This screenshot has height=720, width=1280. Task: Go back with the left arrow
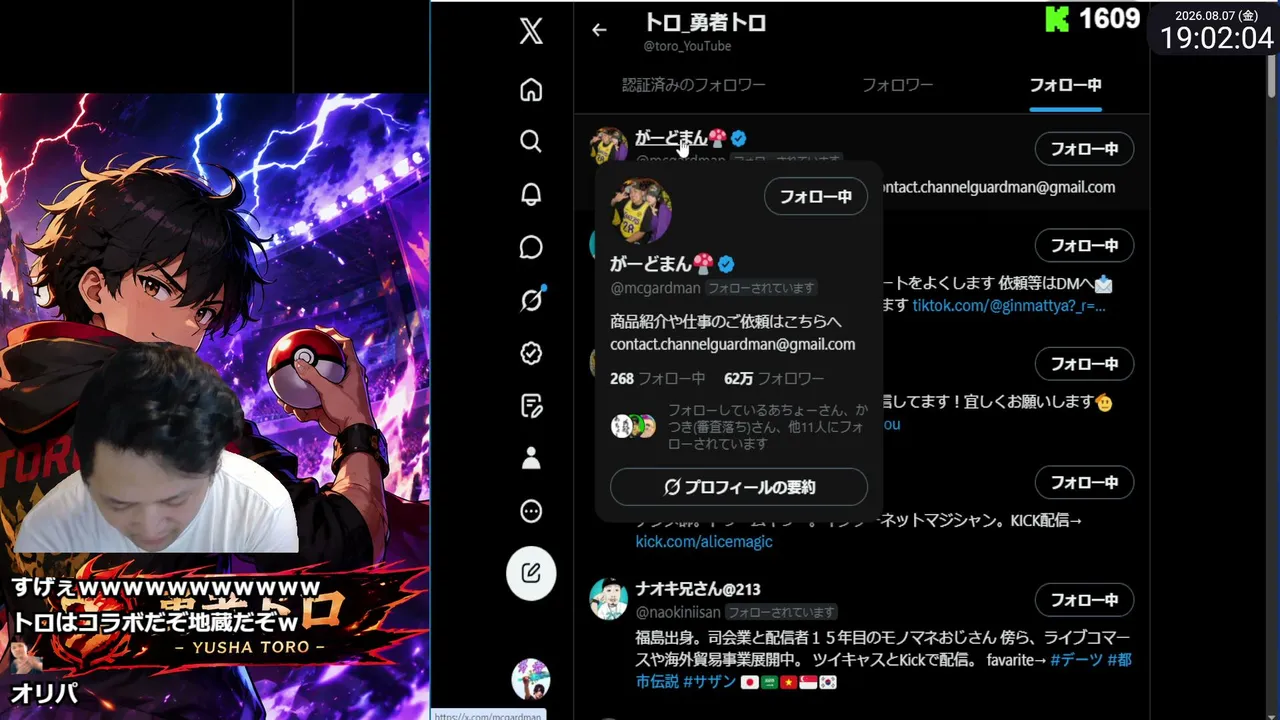[x=599, y=30]
